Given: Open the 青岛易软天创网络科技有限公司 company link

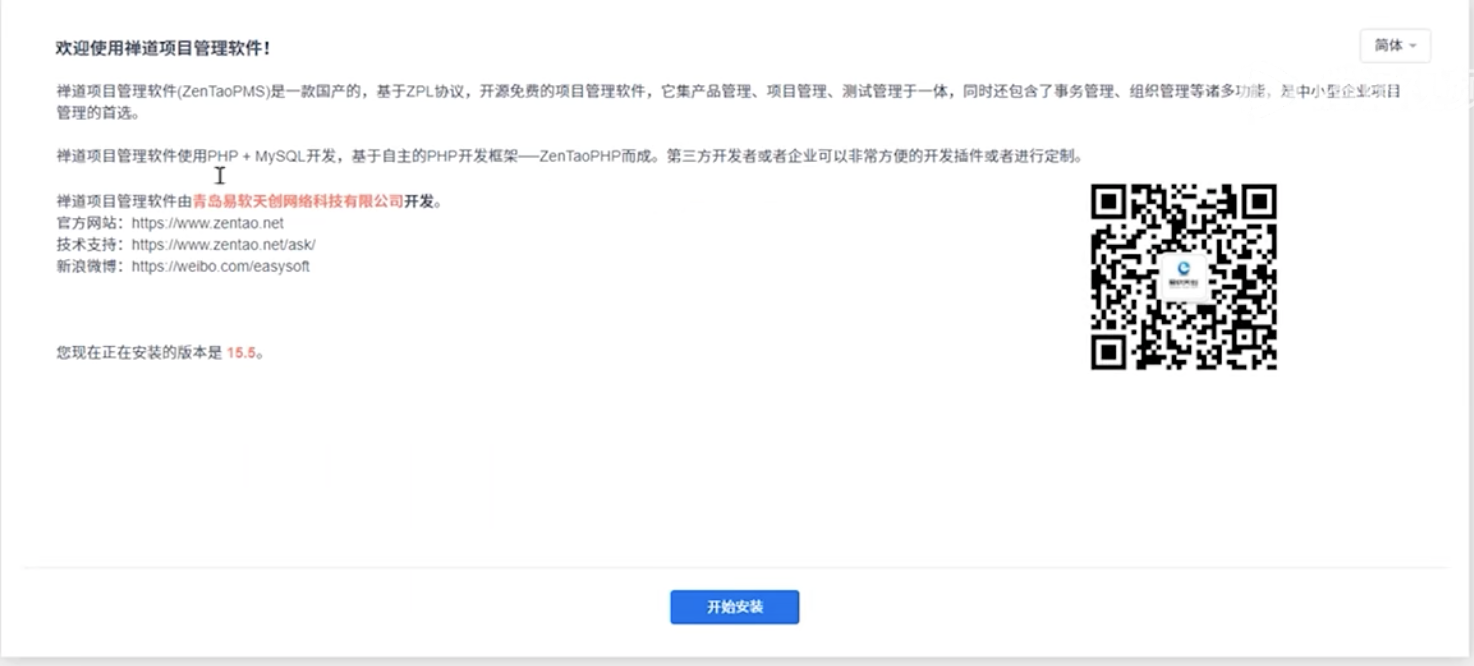Looking at the screenshot, I should 298,201.
